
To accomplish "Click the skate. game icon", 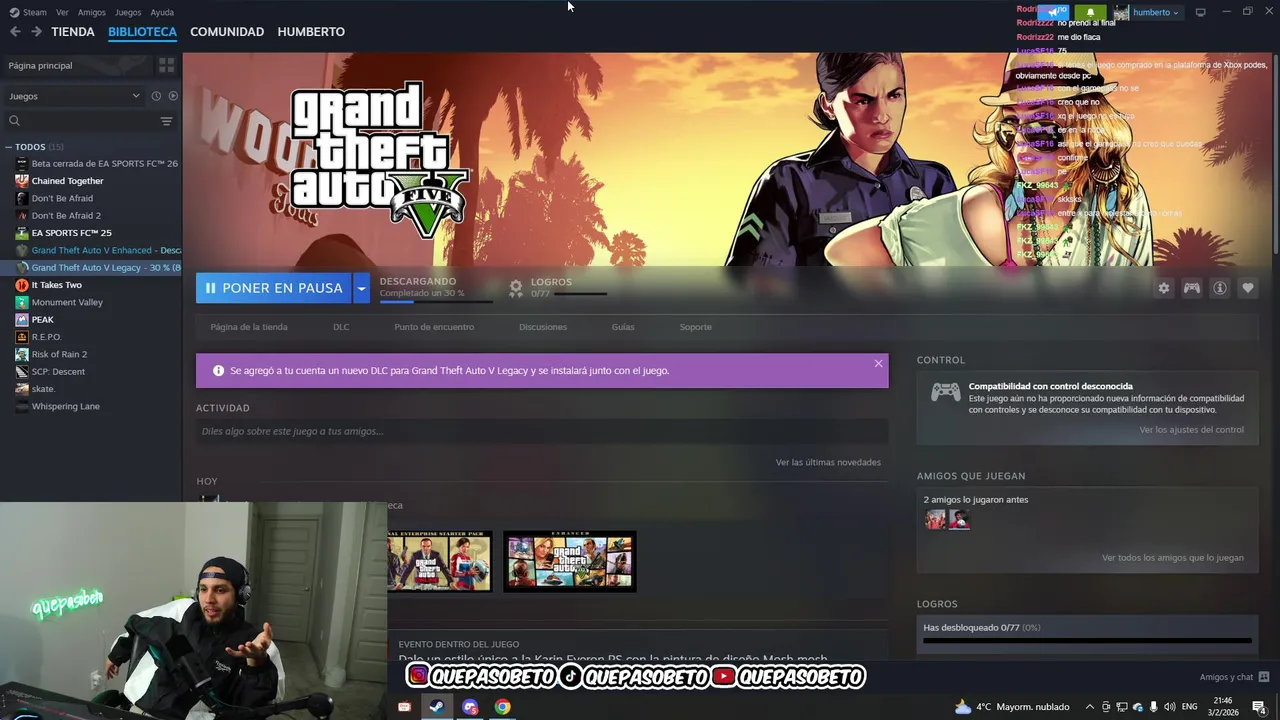I will pyautogui.click(x=22, y=389).
